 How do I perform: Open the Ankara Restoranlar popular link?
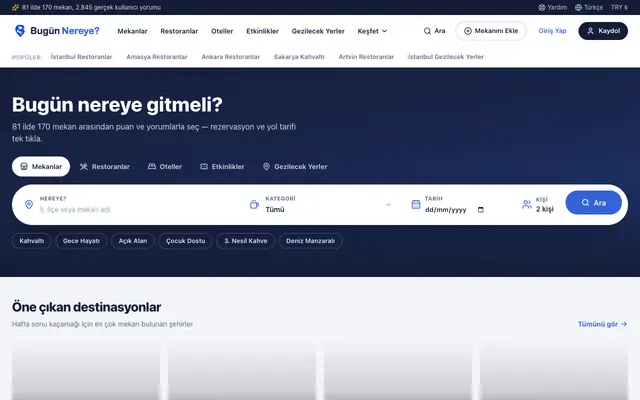tap(231, 57)
